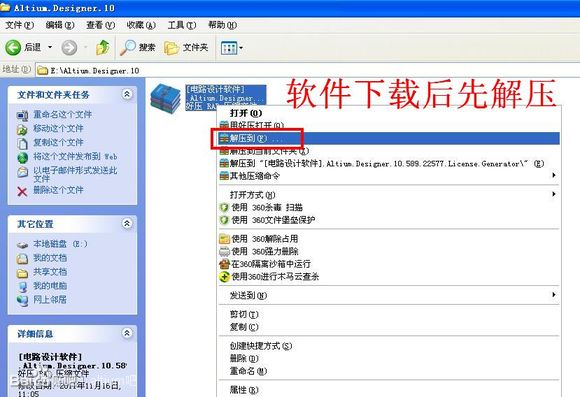Open the Back button history dropdown arrow

(50, 47)
